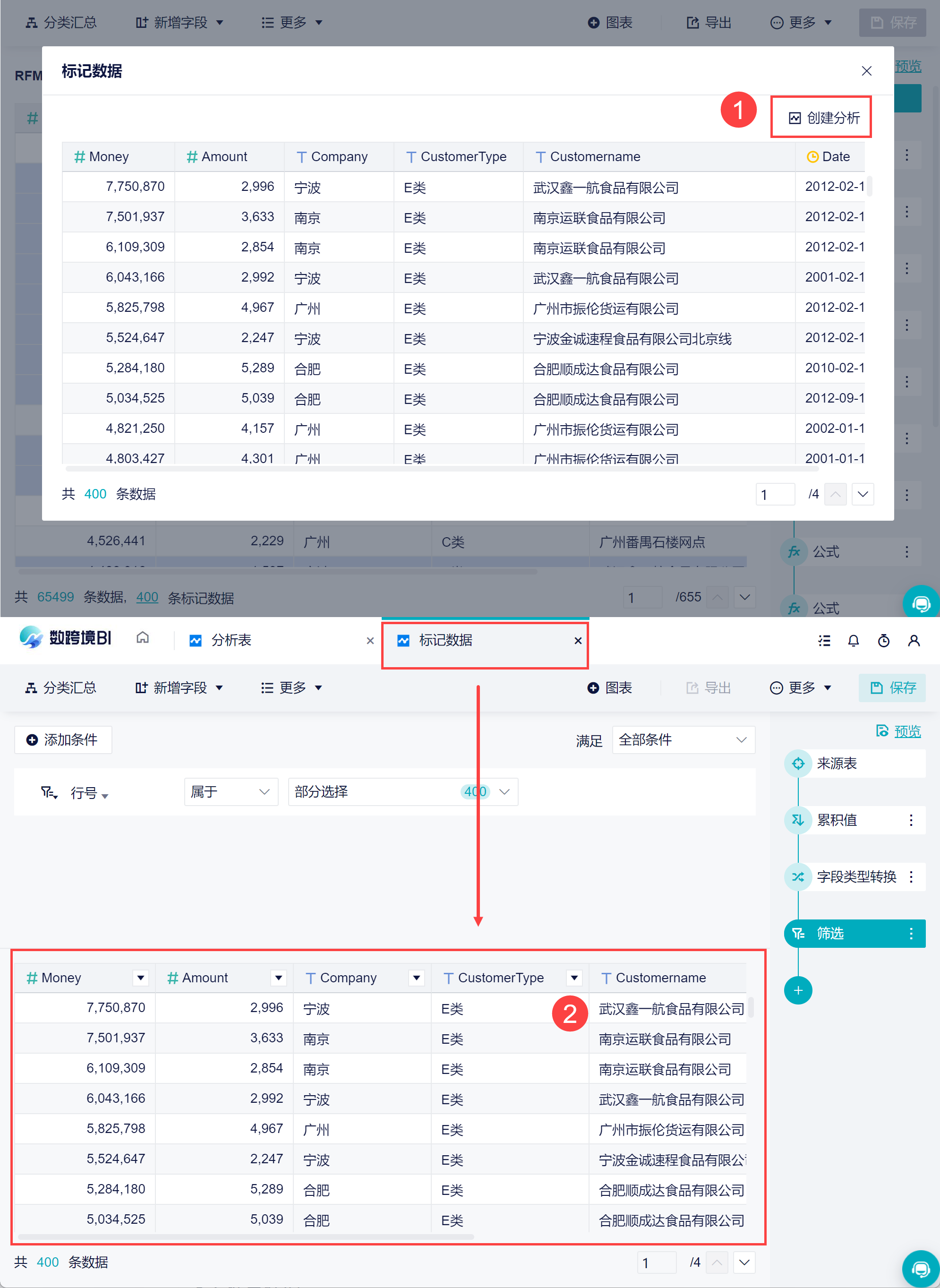Open the lower 新增字段 menu

(x=179, y=687)
